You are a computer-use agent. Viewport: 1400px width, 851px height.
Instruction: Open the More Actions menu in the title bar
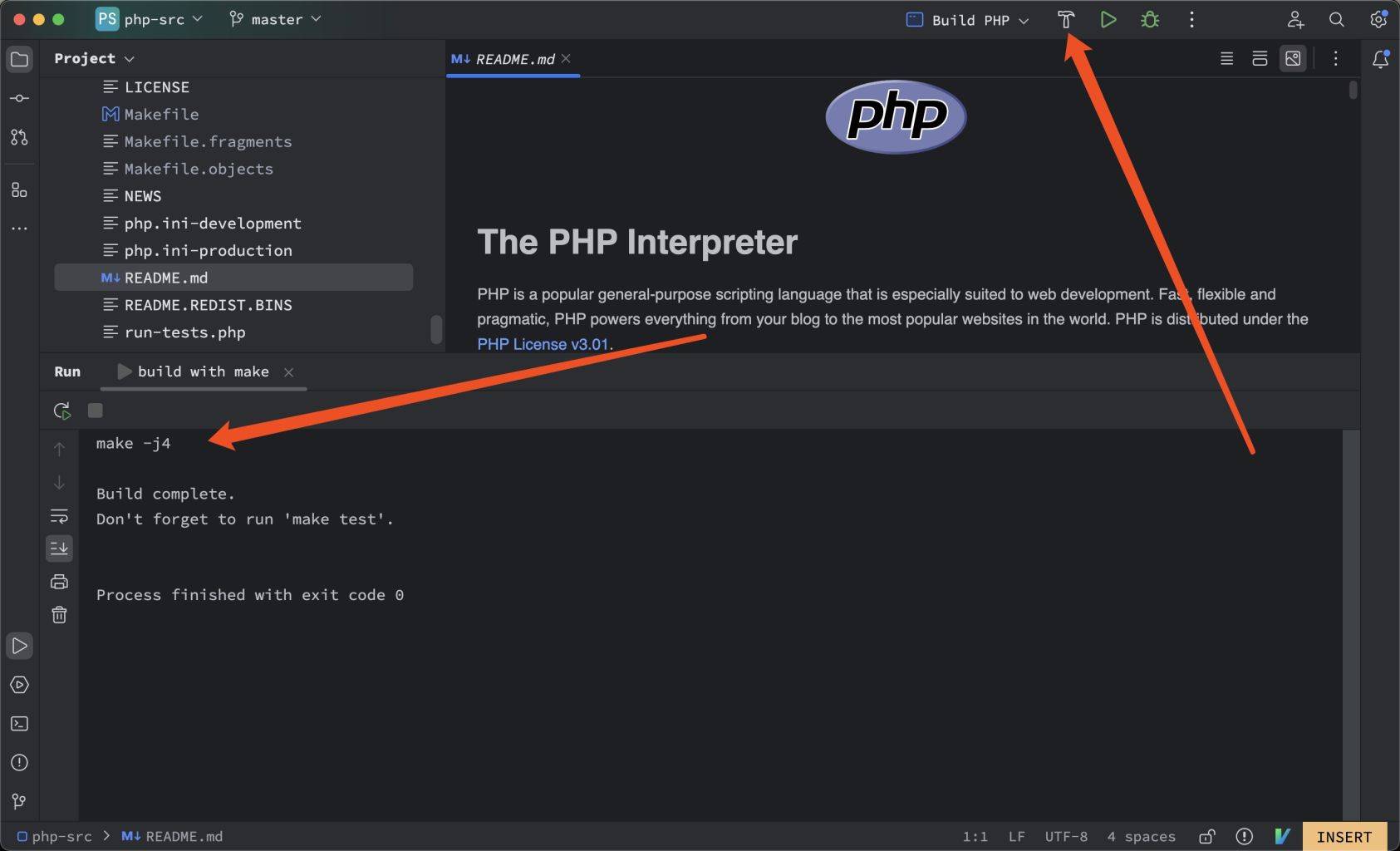click(1191, 19)
